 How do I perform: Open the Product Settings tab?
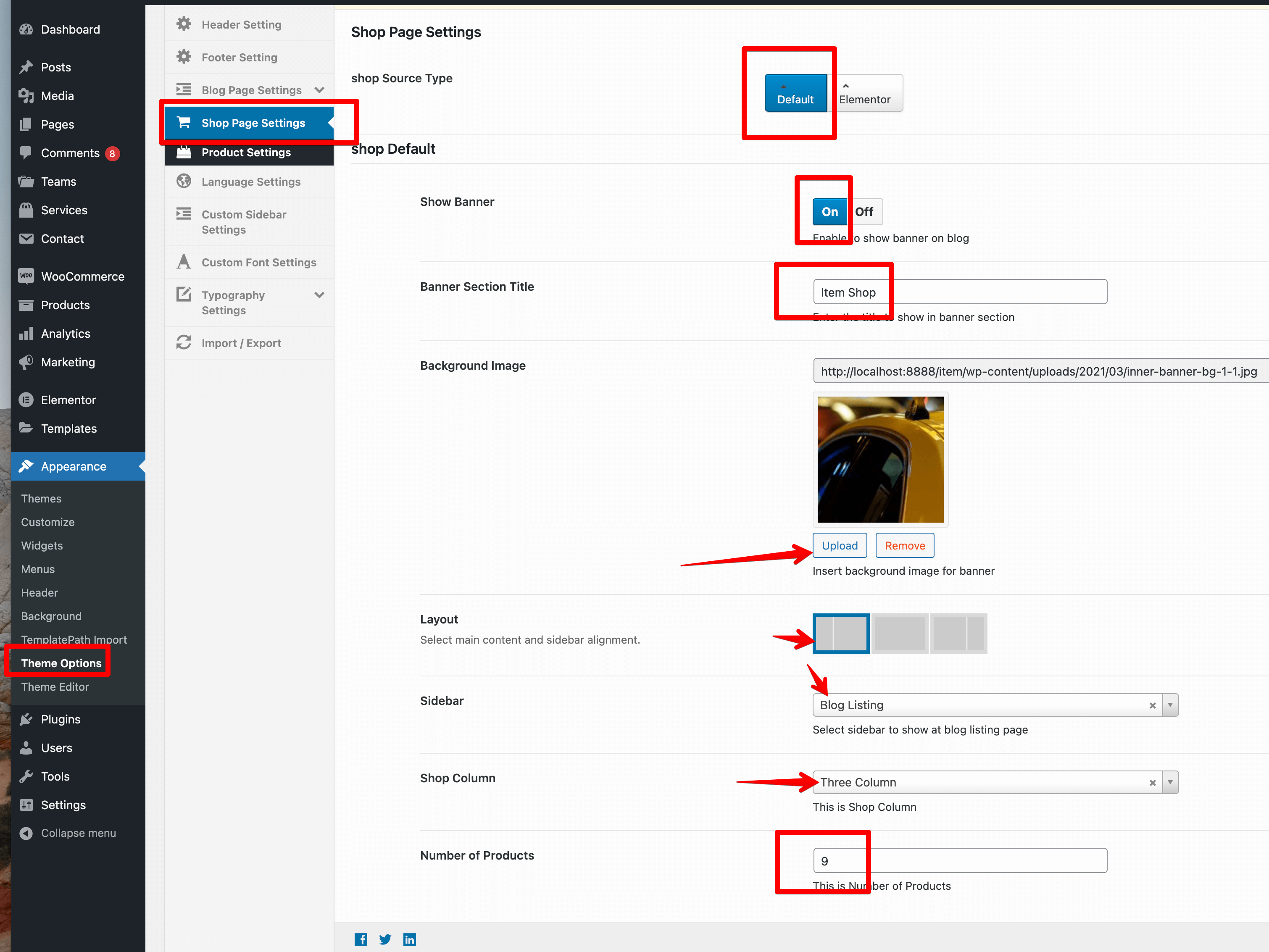point(246,152)
